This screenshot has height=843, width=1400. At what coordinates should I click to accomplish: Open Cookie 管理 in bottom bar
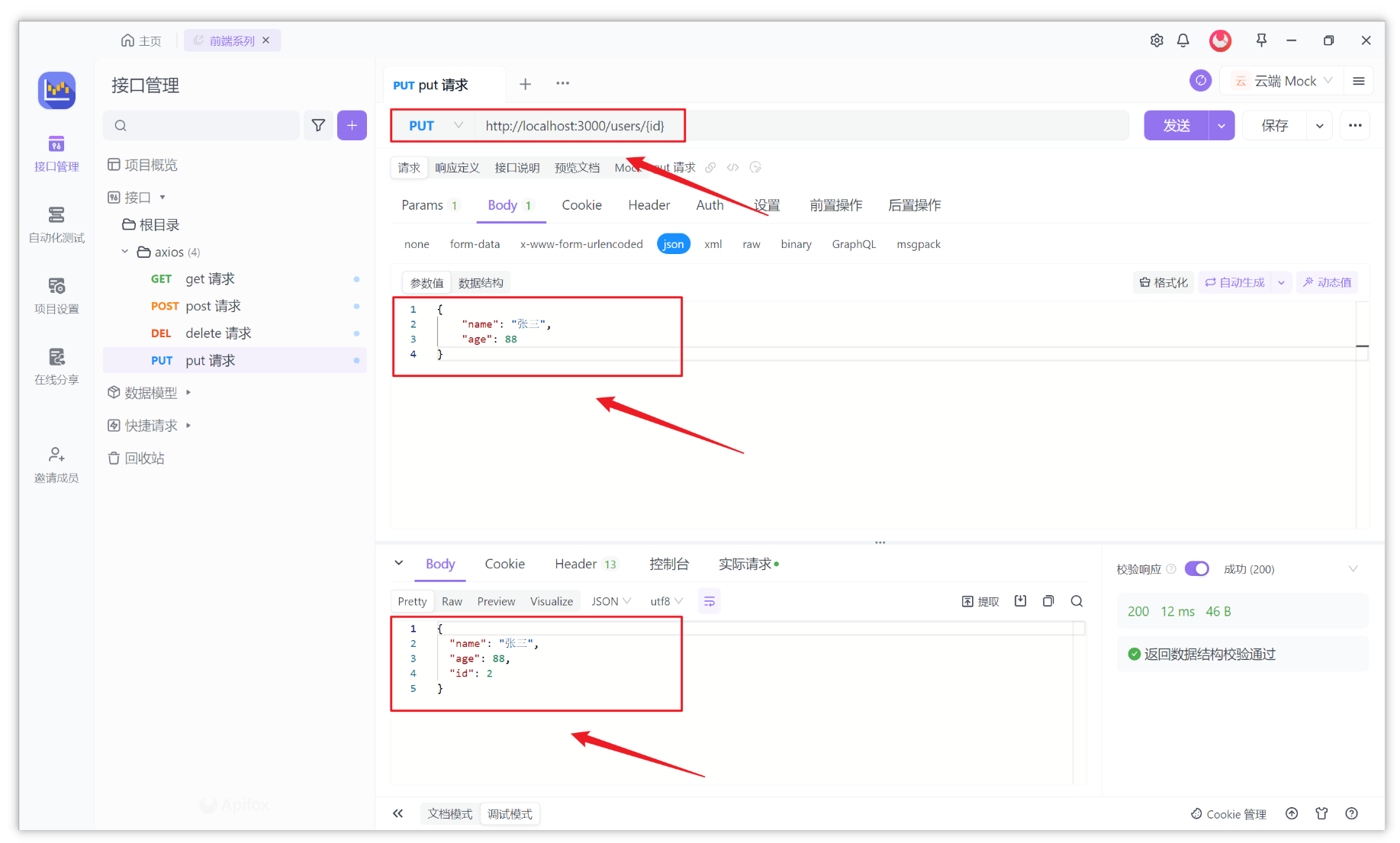pyautogui.click(x=1228, y=814)
